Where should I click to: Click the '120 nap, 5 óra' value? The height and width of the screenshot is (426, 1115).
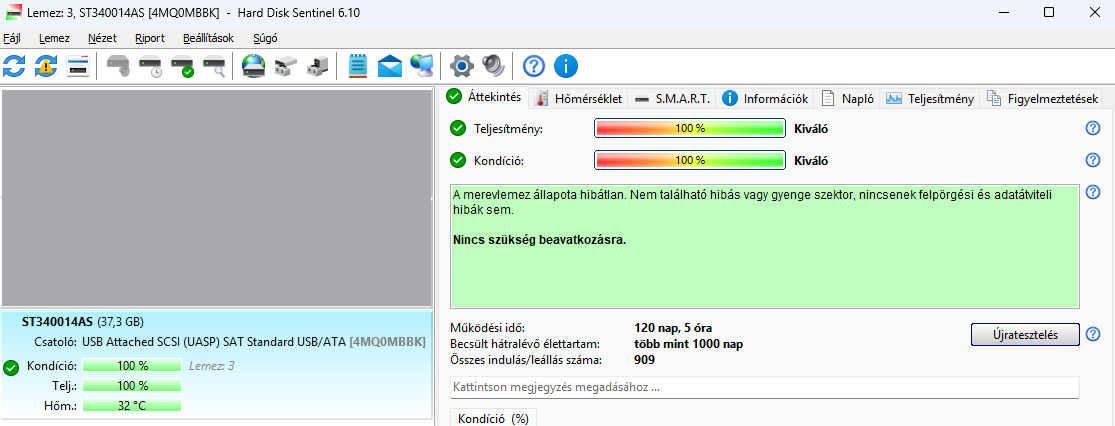673,328
